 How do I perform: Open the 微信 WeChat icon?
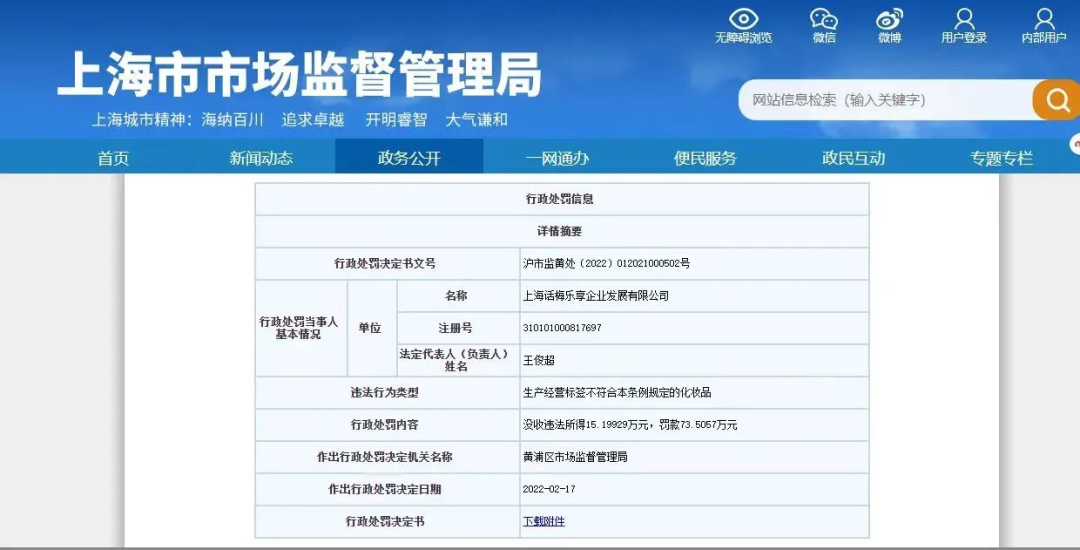click(x=823, y=20)
